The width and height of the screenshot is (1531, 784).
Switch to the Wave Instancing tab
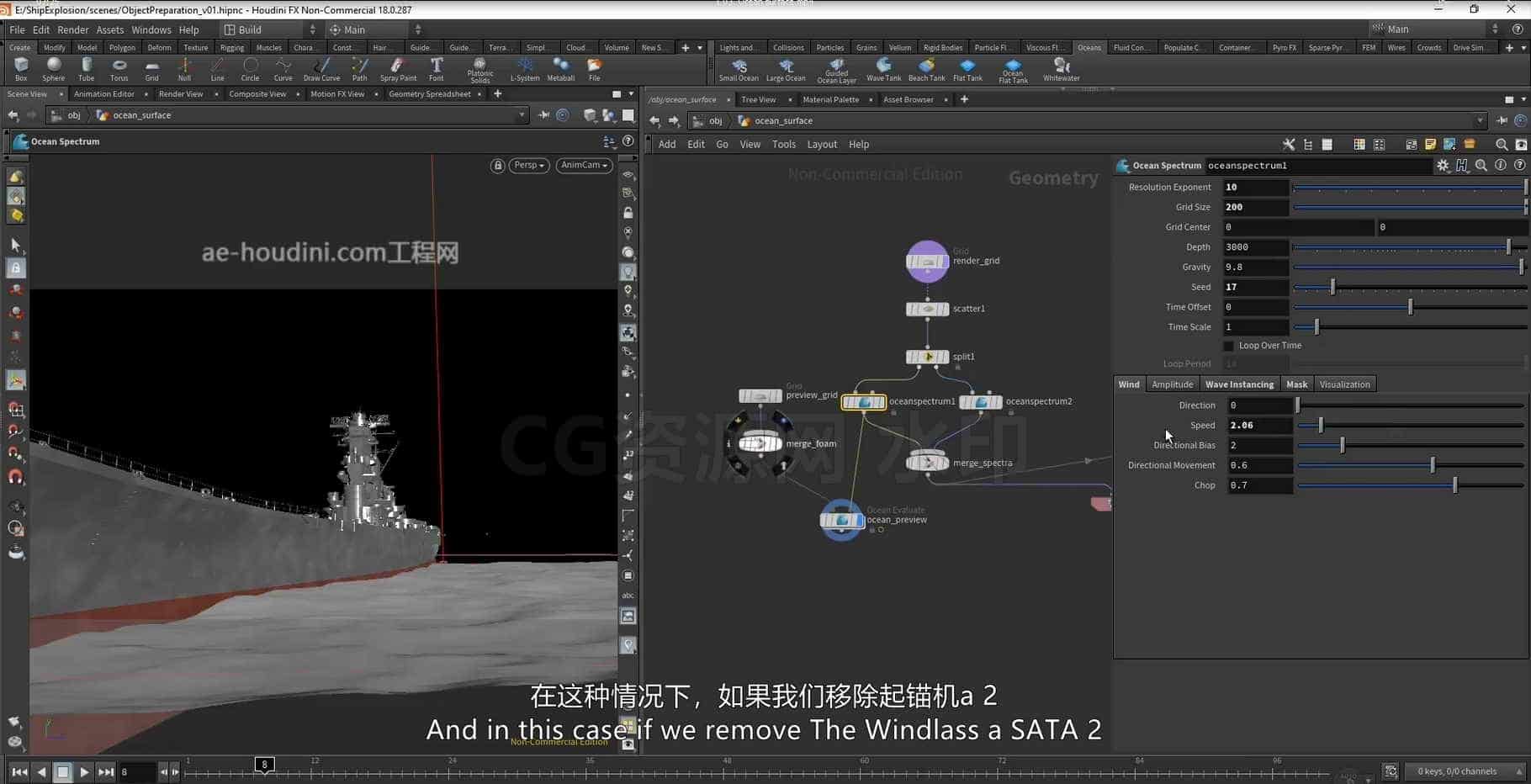[x=1239, y=384]
